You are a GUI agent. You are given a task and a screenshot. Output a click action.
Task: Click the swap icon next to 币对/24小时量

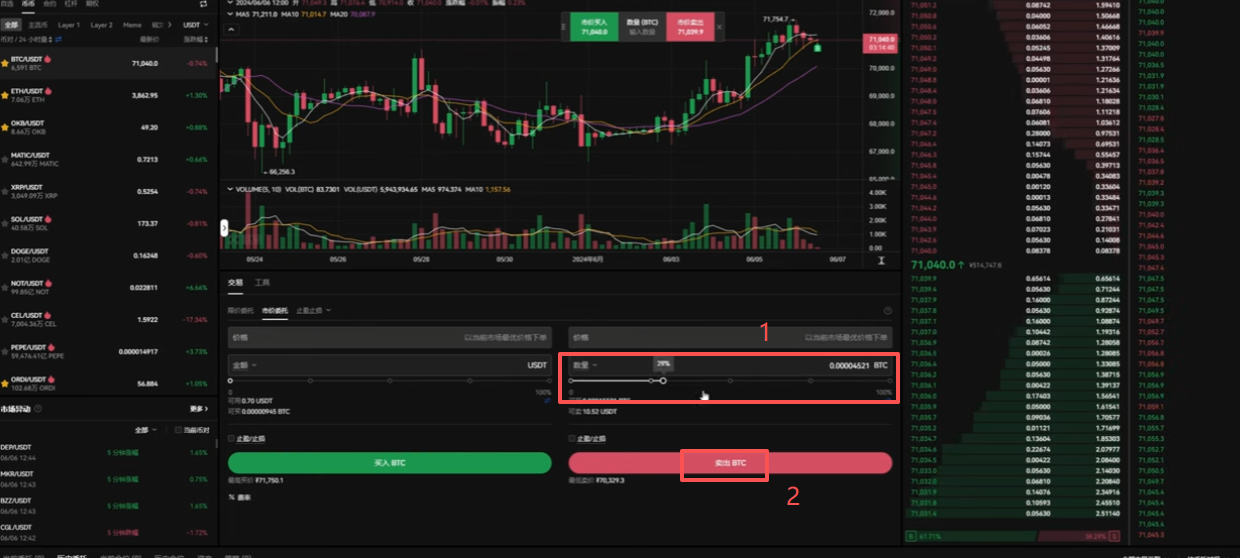(x=57, y=38)
